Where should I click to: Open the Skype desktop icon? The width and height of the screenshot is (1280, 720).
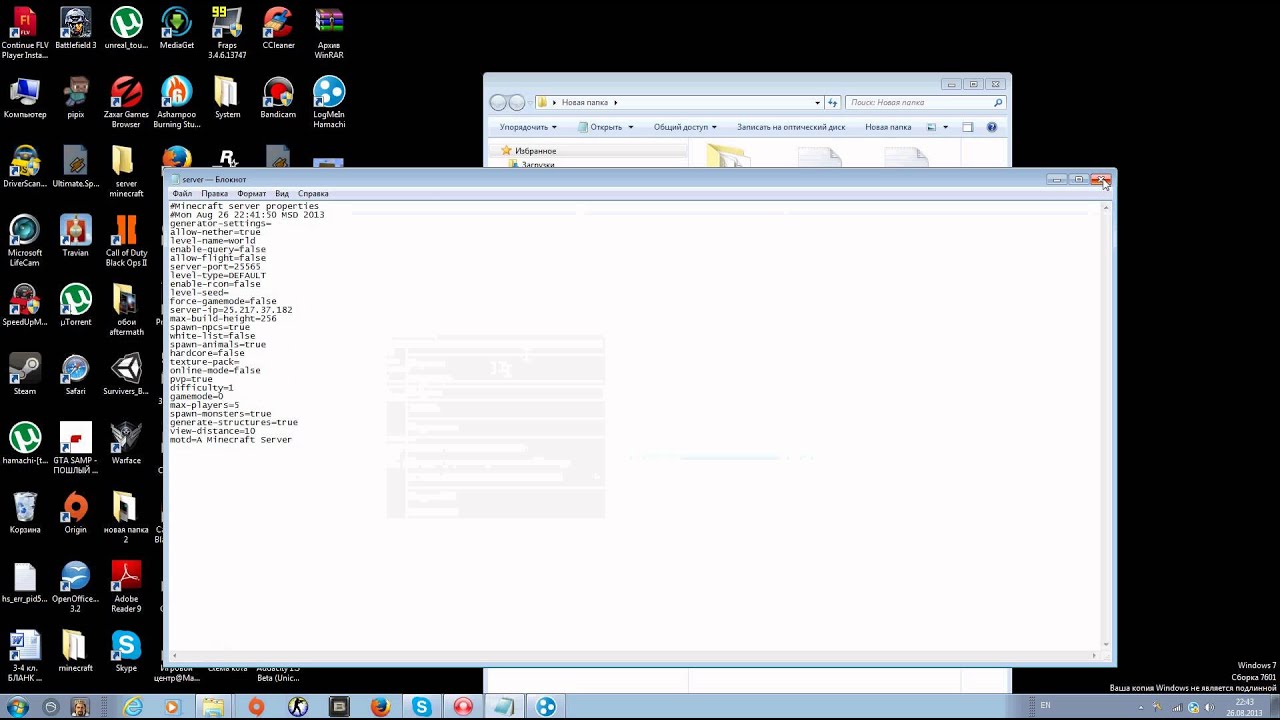(x=126, y=652)
